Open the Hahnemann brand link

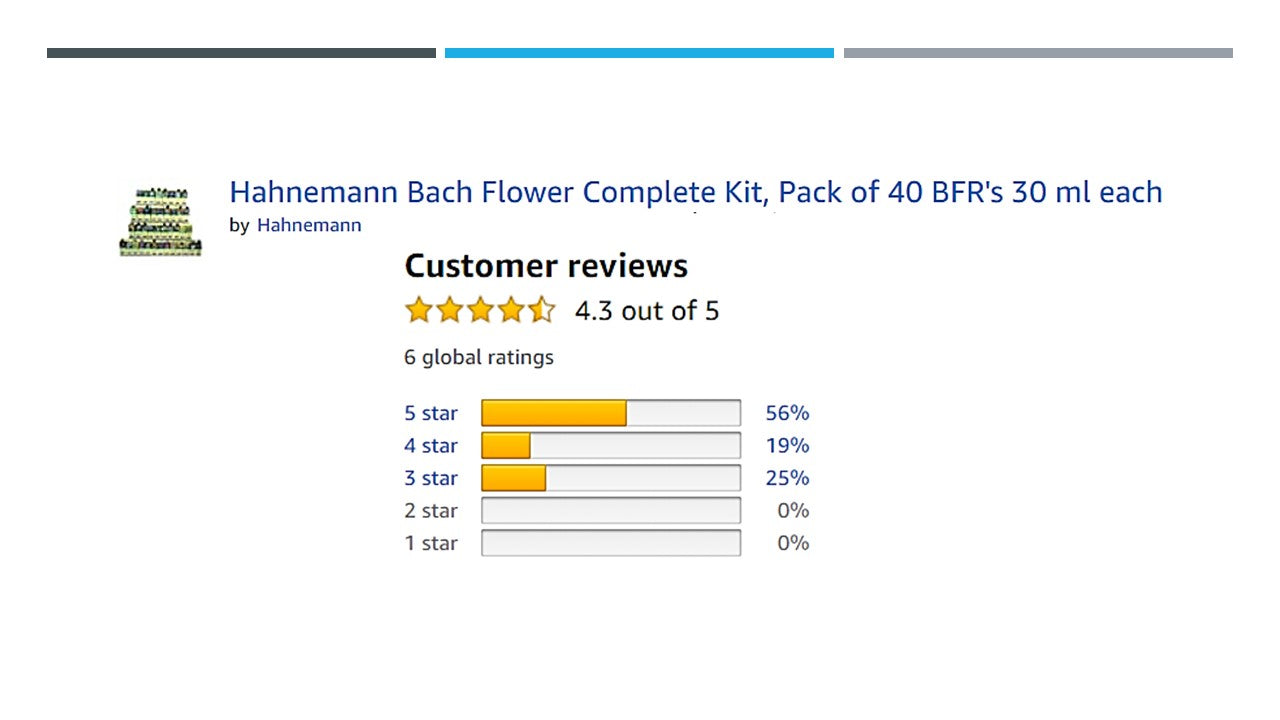(x=309, y=225)
